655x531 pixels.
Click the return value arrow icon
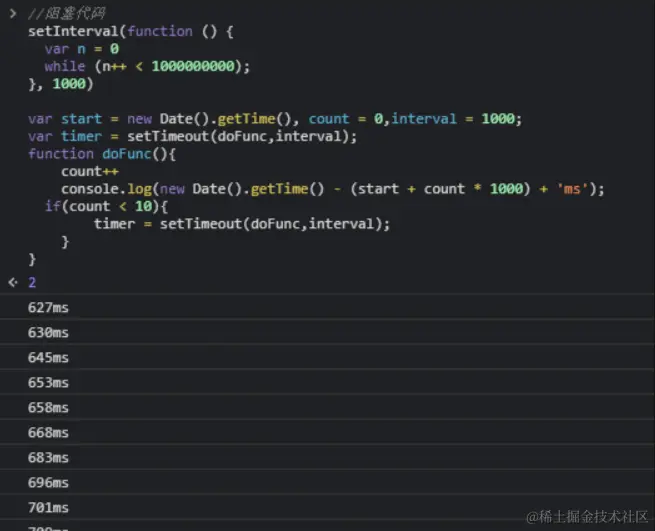coord(13,282)
